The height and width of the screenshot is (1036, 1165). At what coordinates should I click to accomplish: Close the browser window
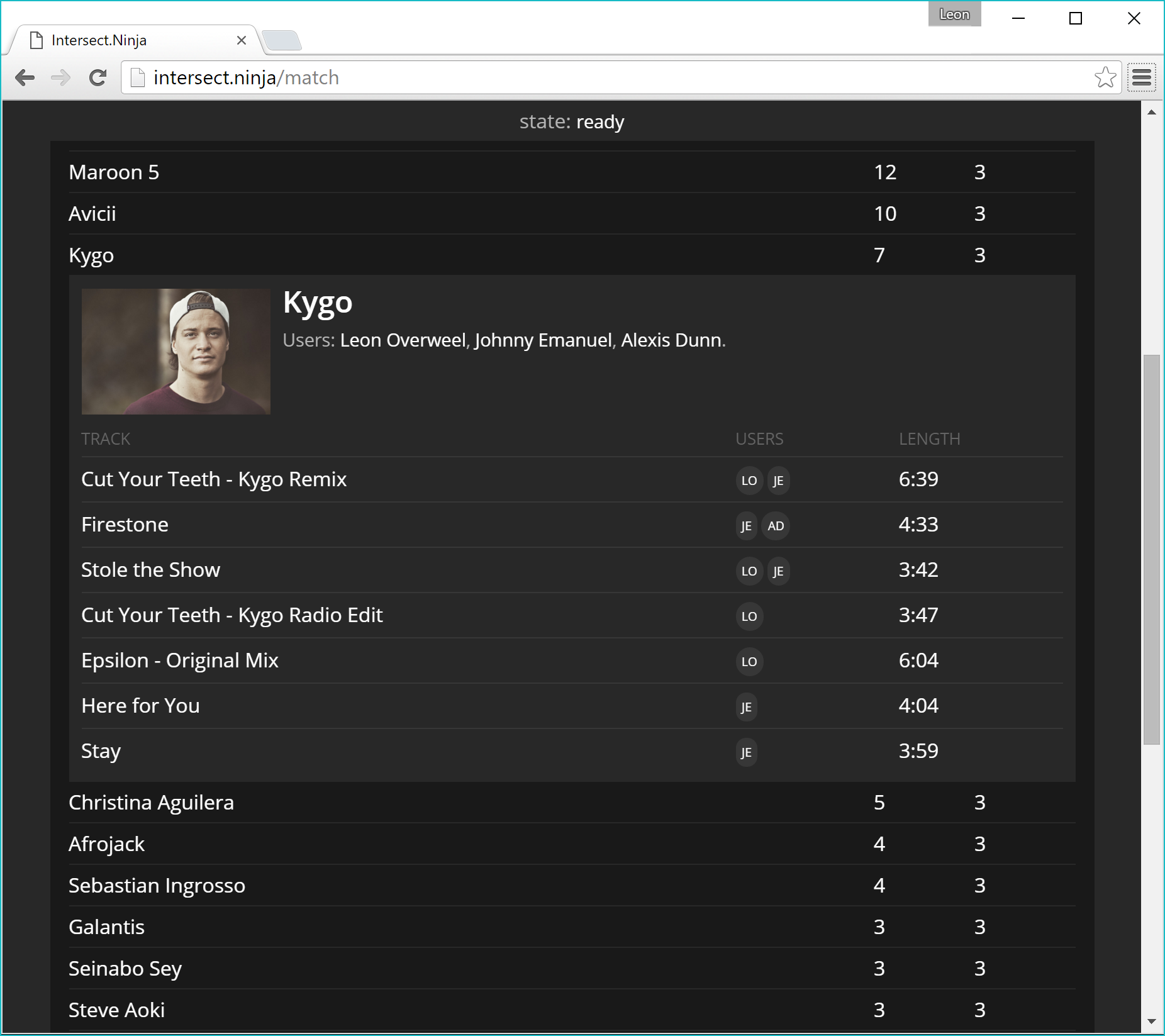tap(1134, 18)
